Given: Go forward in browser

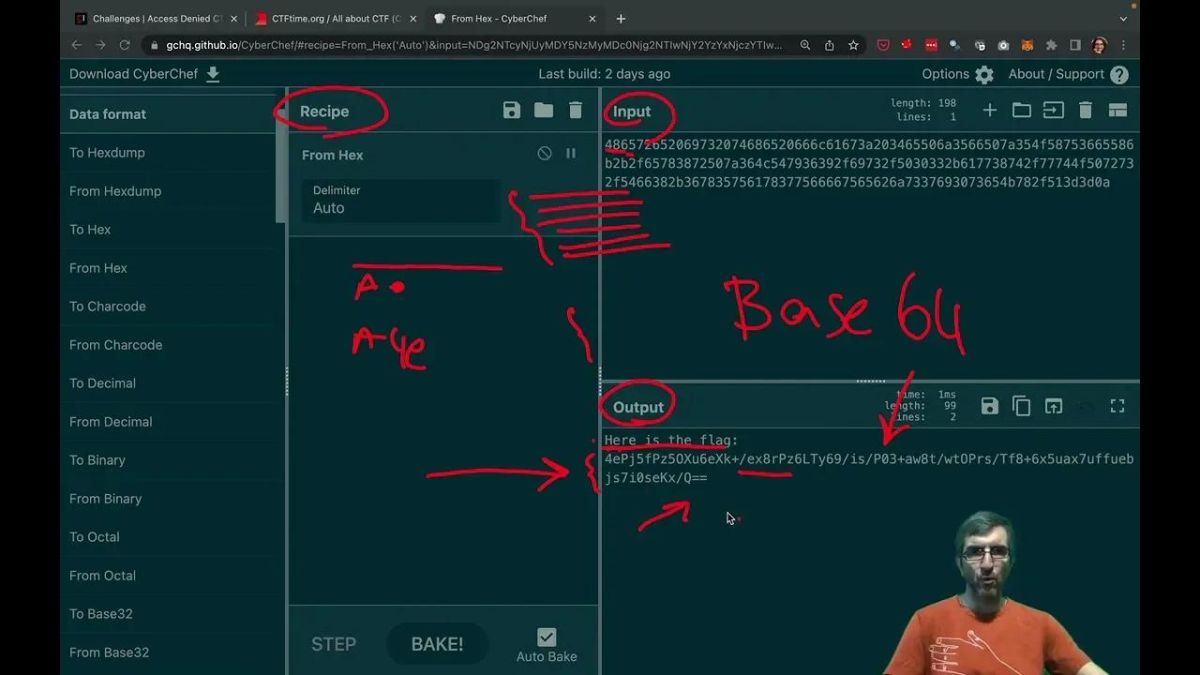Looking at the screenshot, I should pos(101,45).
